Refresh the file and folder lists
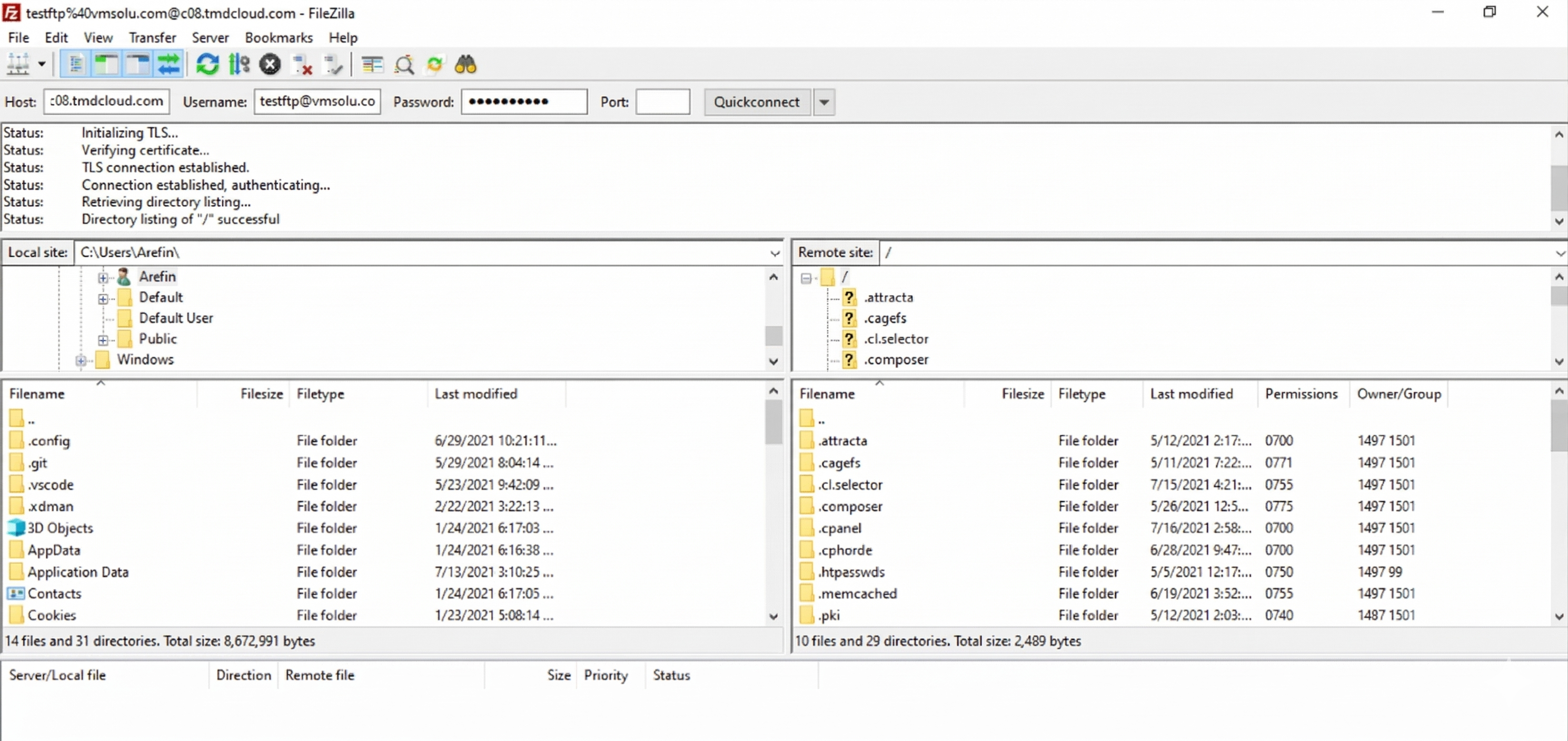1568x741 pixels. pos(207,64)
